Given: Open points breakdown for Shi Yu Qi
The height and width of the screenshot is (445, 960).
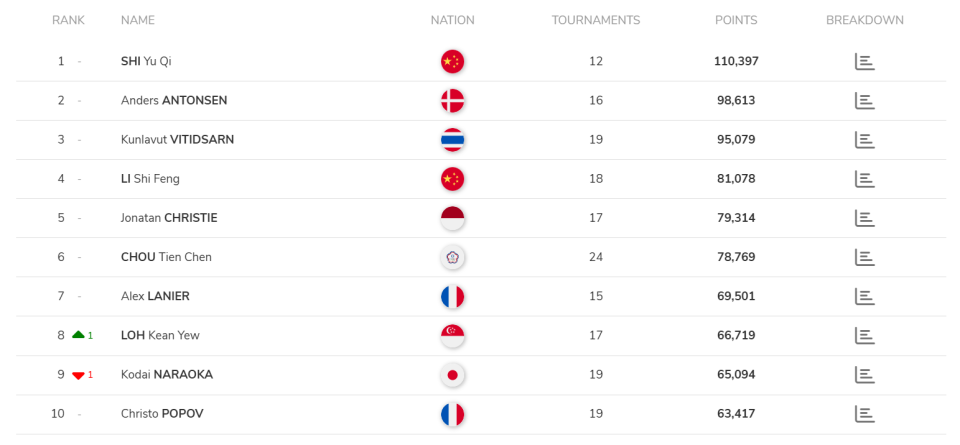Looking at the screenshot, I should 865,62.
